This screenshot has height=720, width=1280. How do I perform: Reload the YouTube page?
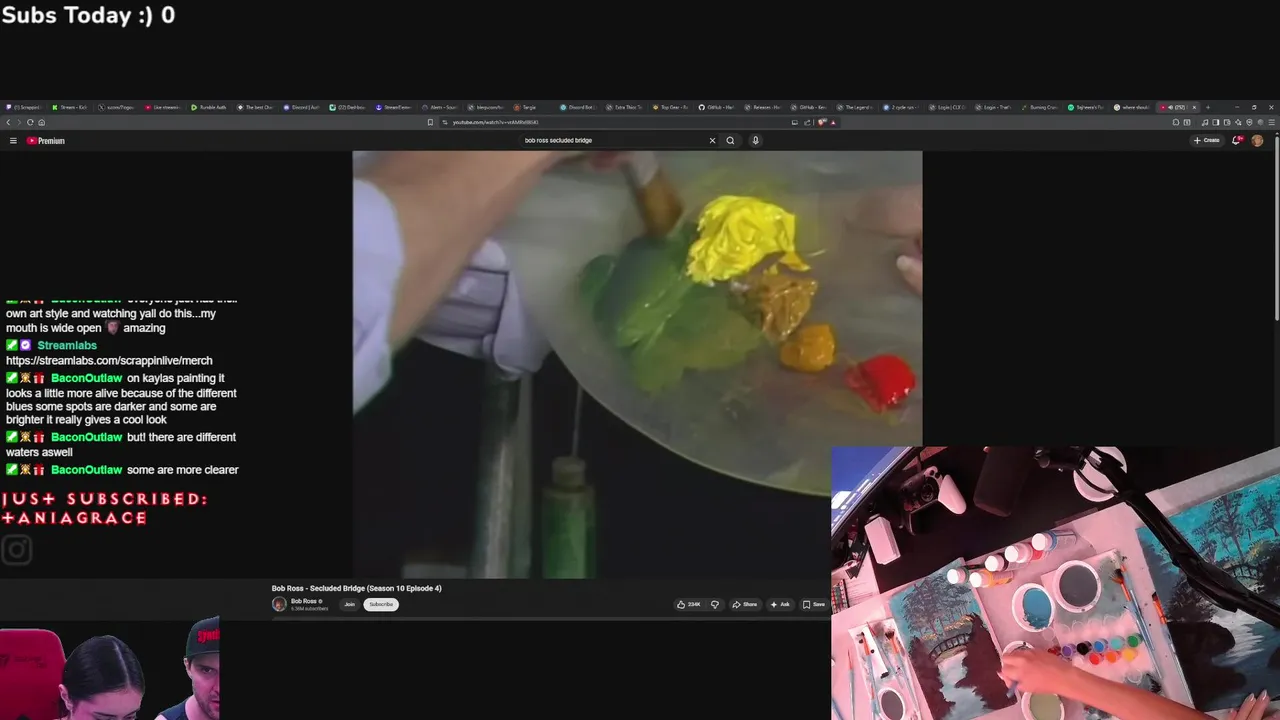(x=30, y=122)
